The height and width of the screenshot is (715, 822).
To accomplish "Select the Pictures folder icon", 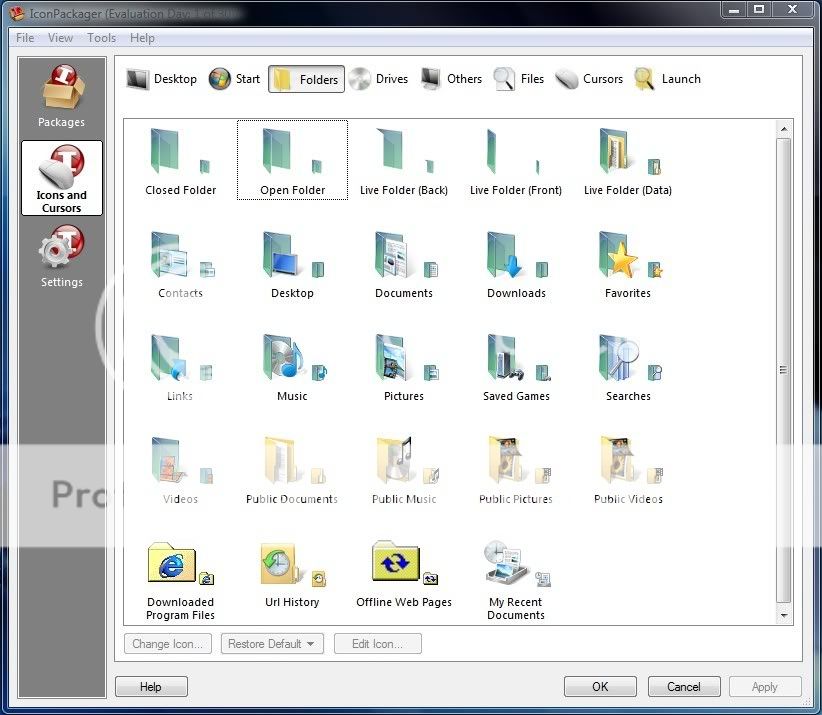I will coord(404,366).
